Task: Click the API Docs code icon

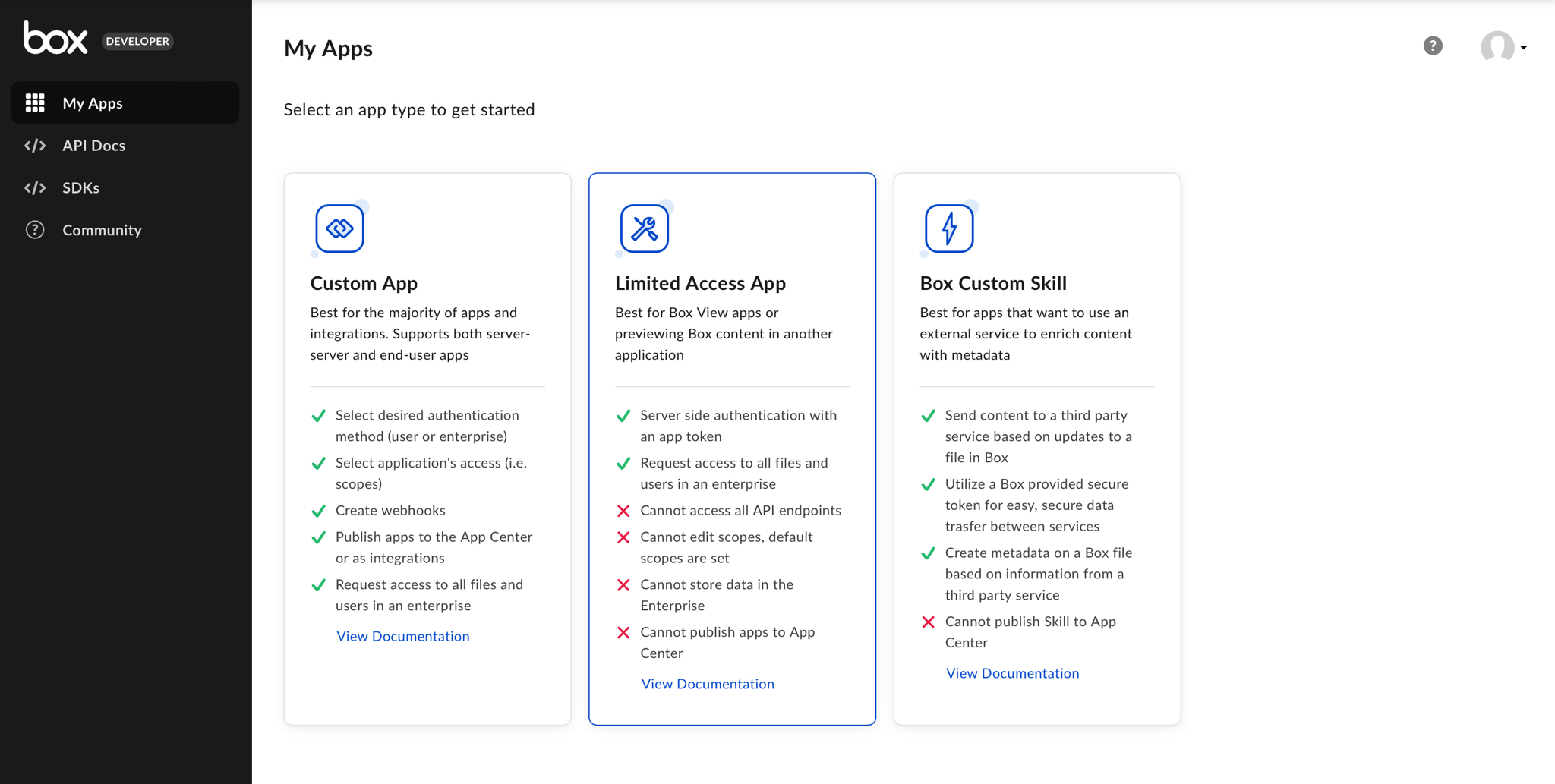Action: click(x=35, y=145)
